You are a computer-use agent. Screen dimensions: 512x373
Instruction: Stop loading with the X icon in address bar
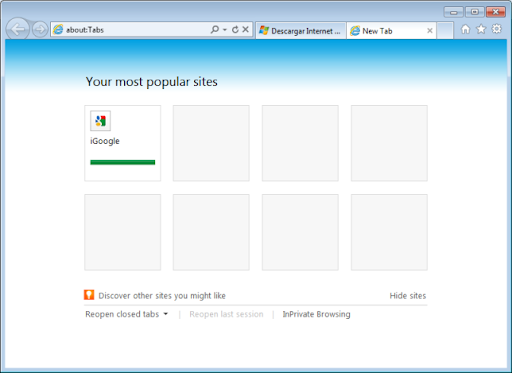pos(245,30)
